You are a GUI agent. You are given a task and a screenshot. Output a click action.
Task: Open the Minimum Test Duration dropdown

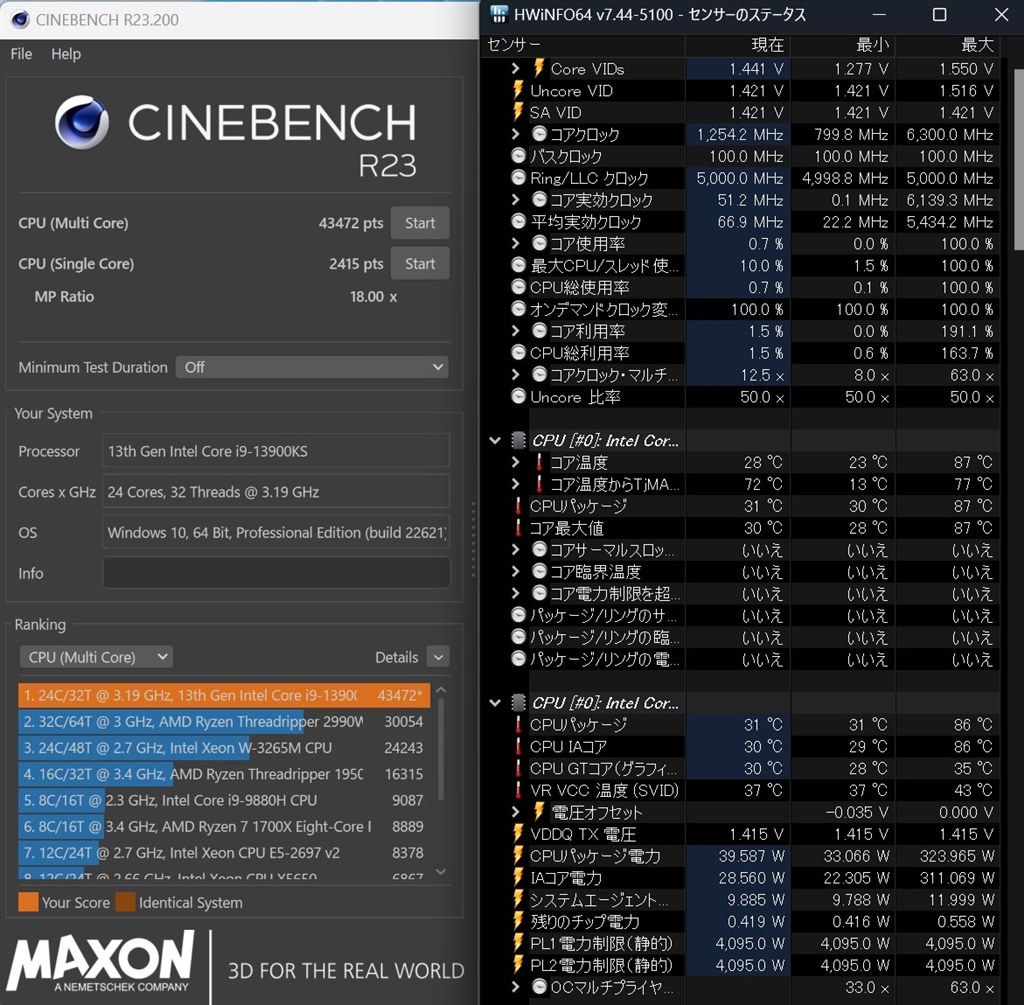312,367
